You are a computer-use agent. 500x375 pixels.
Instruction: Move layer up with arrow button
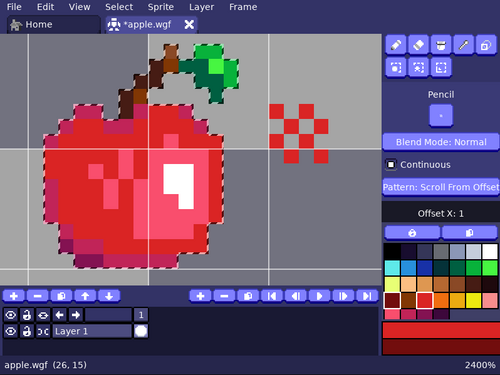(85, 296)
